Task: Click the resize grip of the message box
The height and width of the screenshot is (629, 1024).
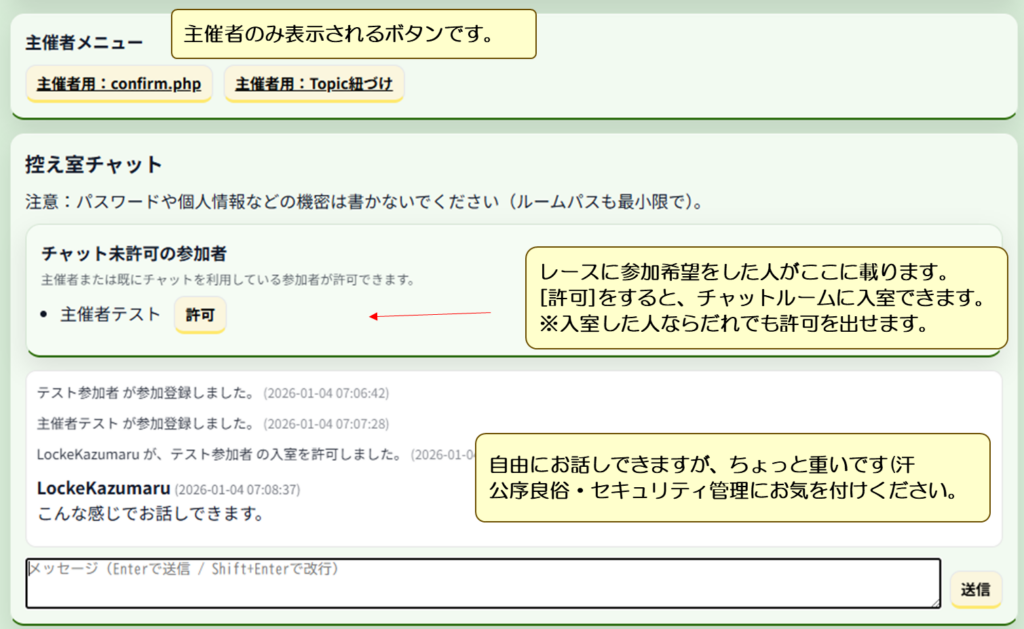Action: pos(934,602)
